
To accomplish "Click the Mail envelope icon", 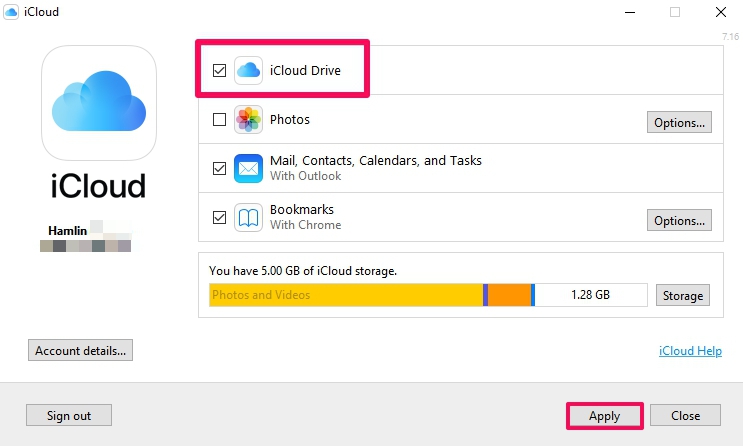I will [248, 168].
